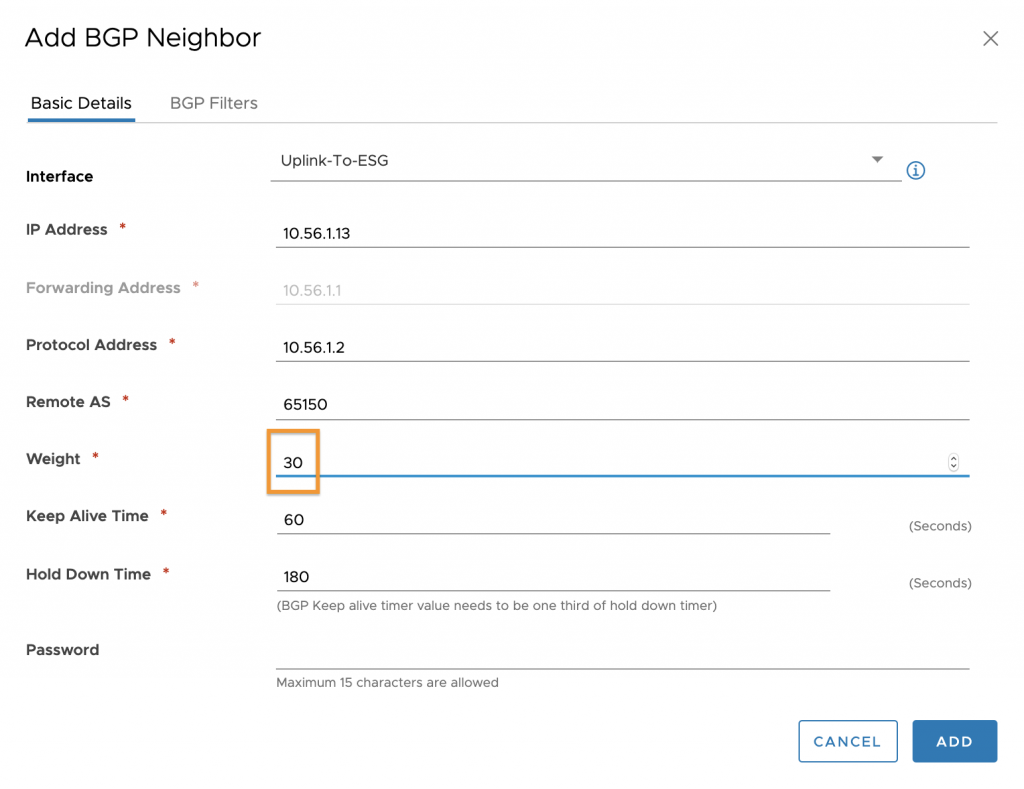The image size is (1024, 789).
Task: Click the '(Seconds)' unit beside Hold Down Time
Action: (940, 583)
